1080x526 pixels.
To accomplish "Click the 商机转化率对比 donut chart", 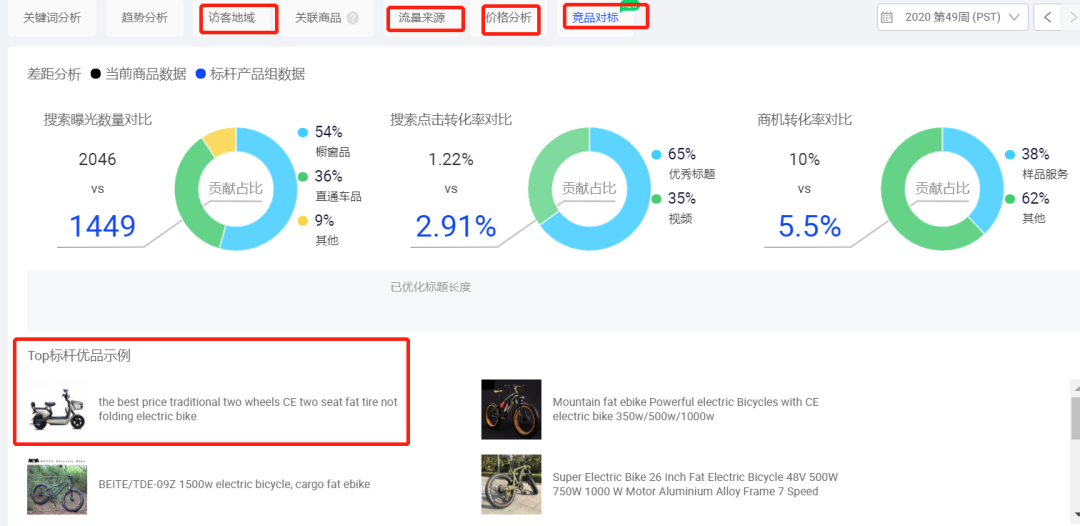I will 942,189.
